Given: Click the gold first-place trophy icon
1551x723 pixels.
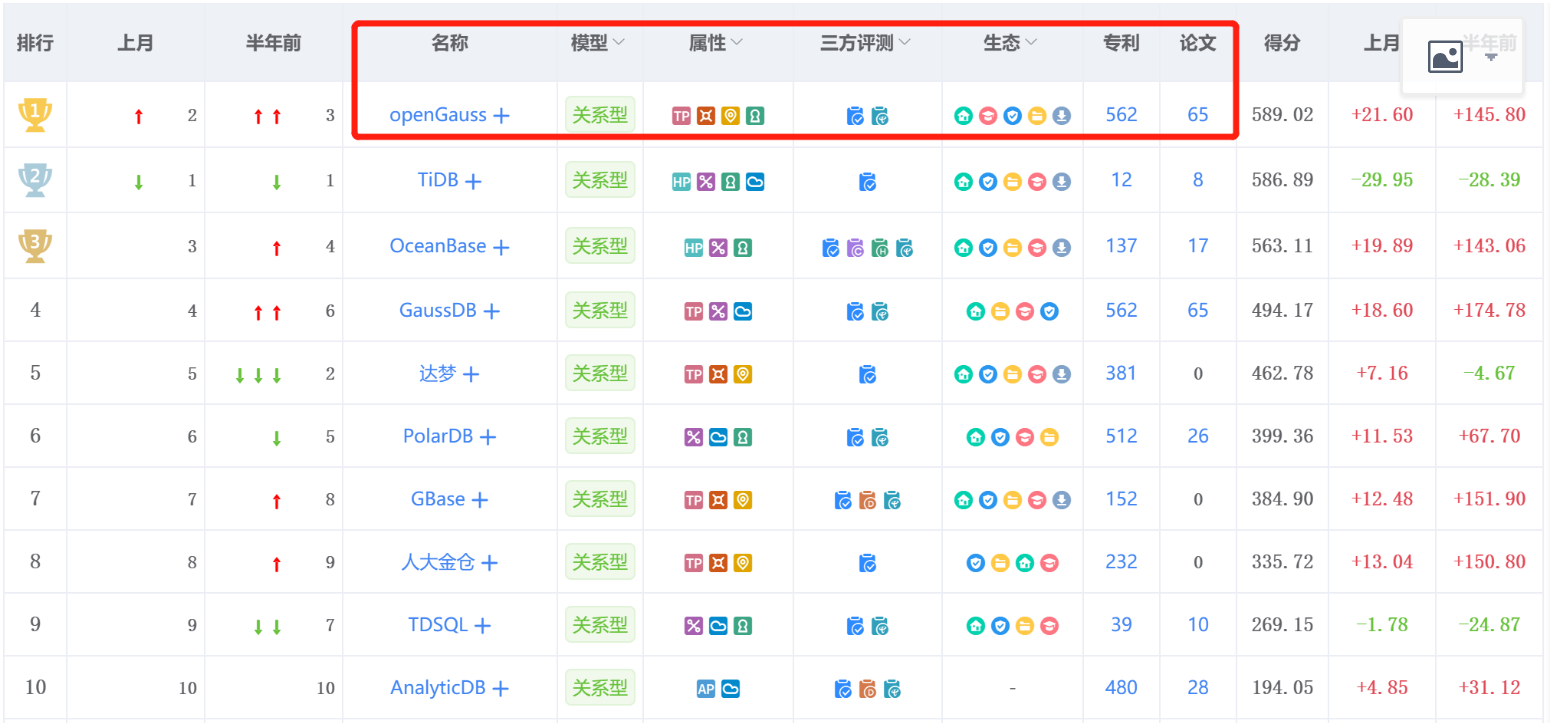Looking at the screenshot, I should tap(35, 115).
